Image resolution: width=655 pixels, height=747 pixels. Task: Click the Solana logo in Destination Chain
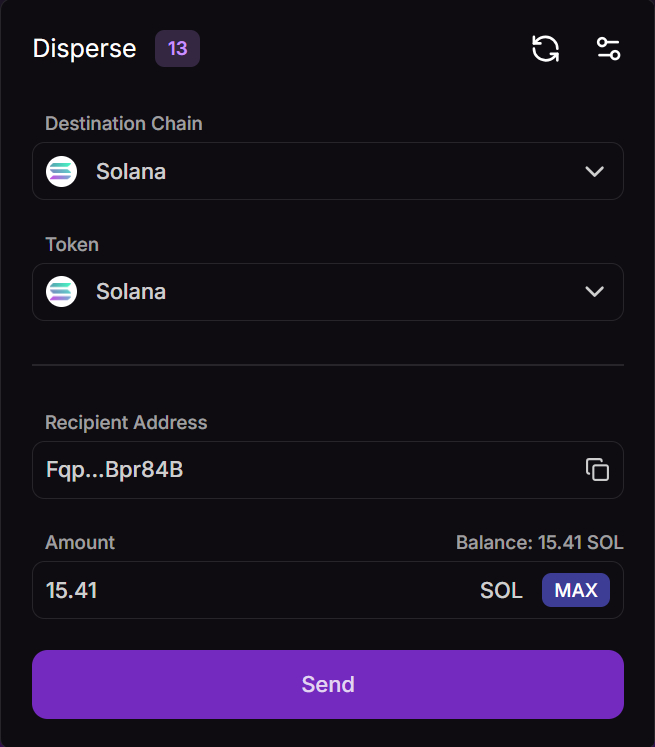pyautogui.click(x=62, y=171)
